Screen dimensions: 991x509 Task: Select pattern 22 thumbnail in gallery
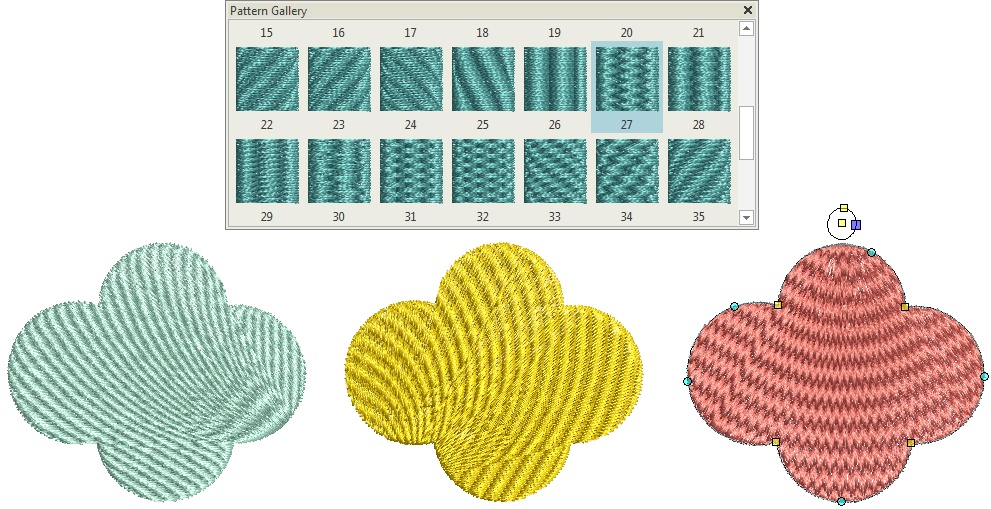click(267, 79)
